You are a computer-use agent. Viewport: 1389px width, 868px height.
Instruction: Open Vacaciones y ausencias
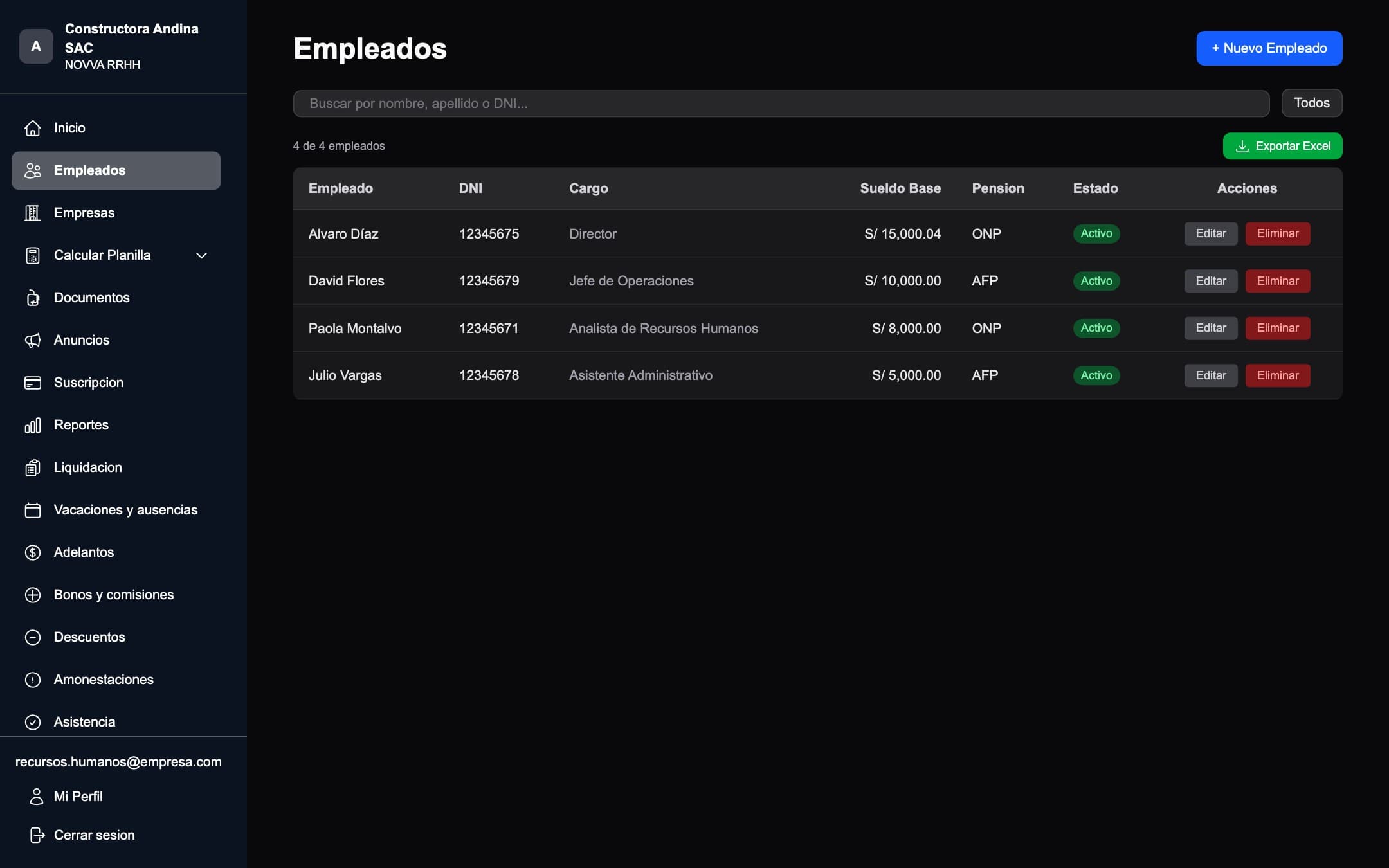116,510
